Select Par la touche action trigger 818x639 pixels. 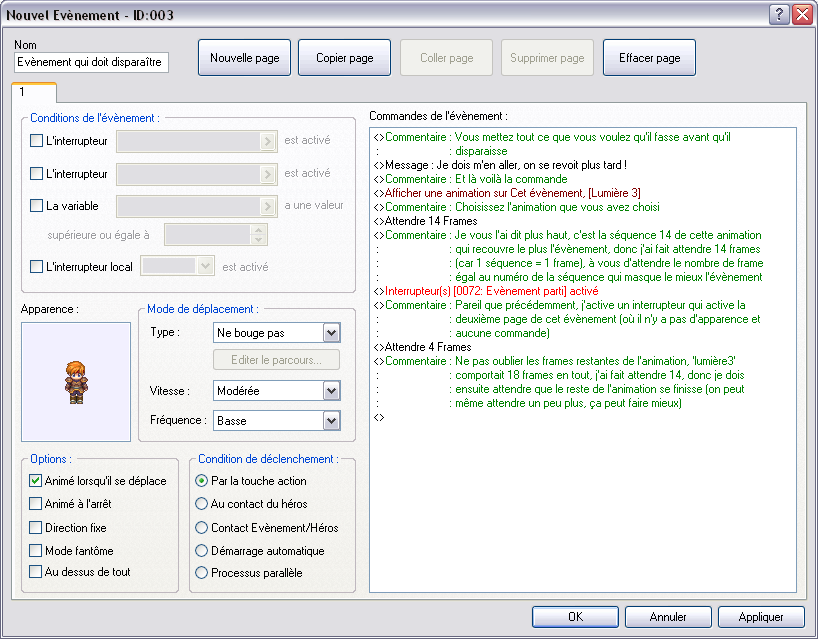point(201,480)
